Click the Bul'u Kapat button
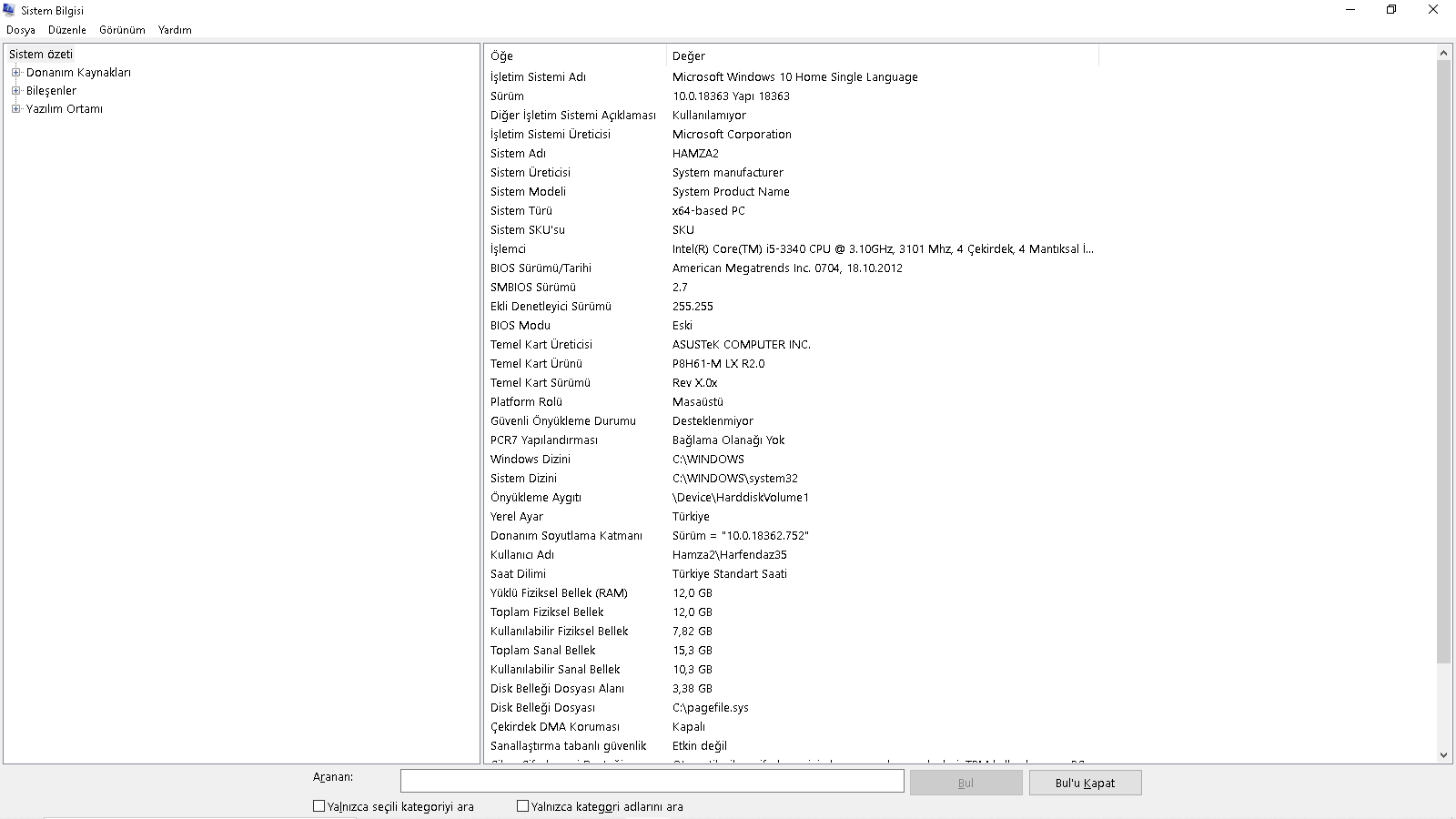 pyautogui.click(x=1085, y=783)
